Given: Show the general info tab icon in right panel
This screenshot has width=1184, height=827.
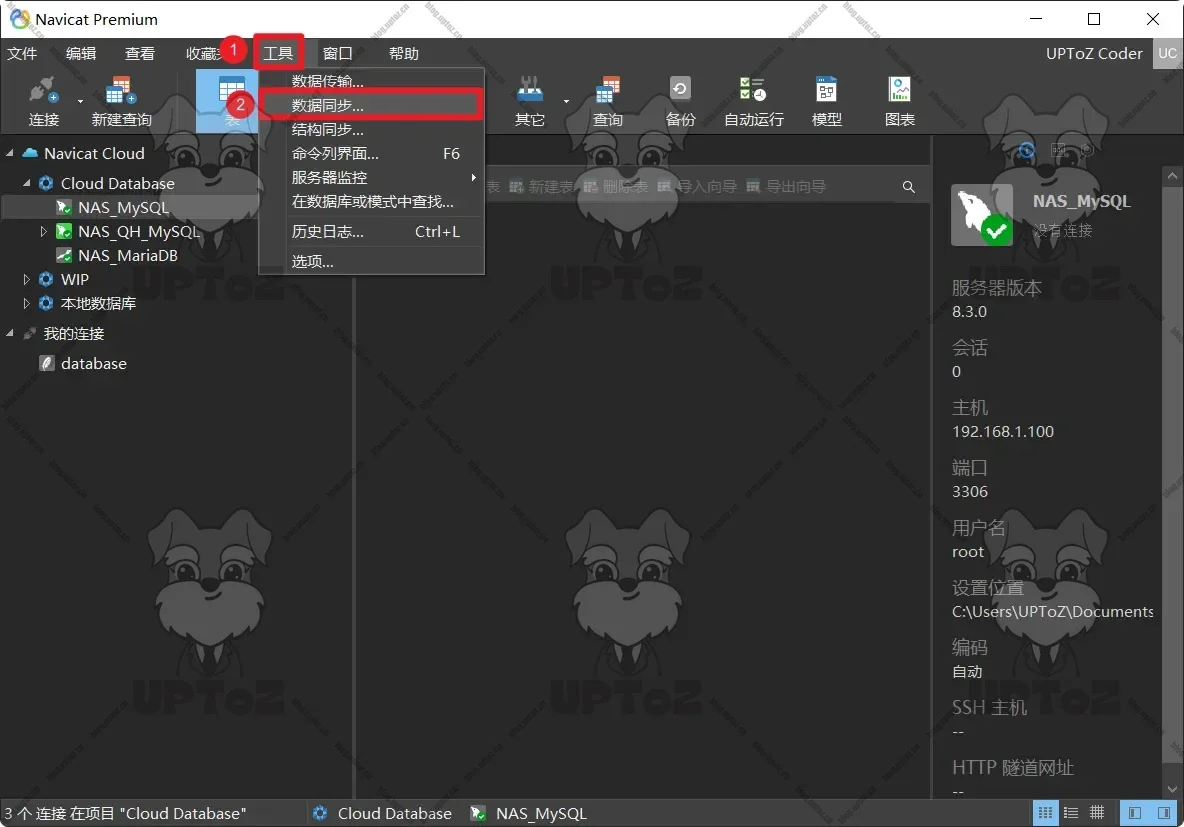Looking at the screenshot, I should click(1026, 150).
